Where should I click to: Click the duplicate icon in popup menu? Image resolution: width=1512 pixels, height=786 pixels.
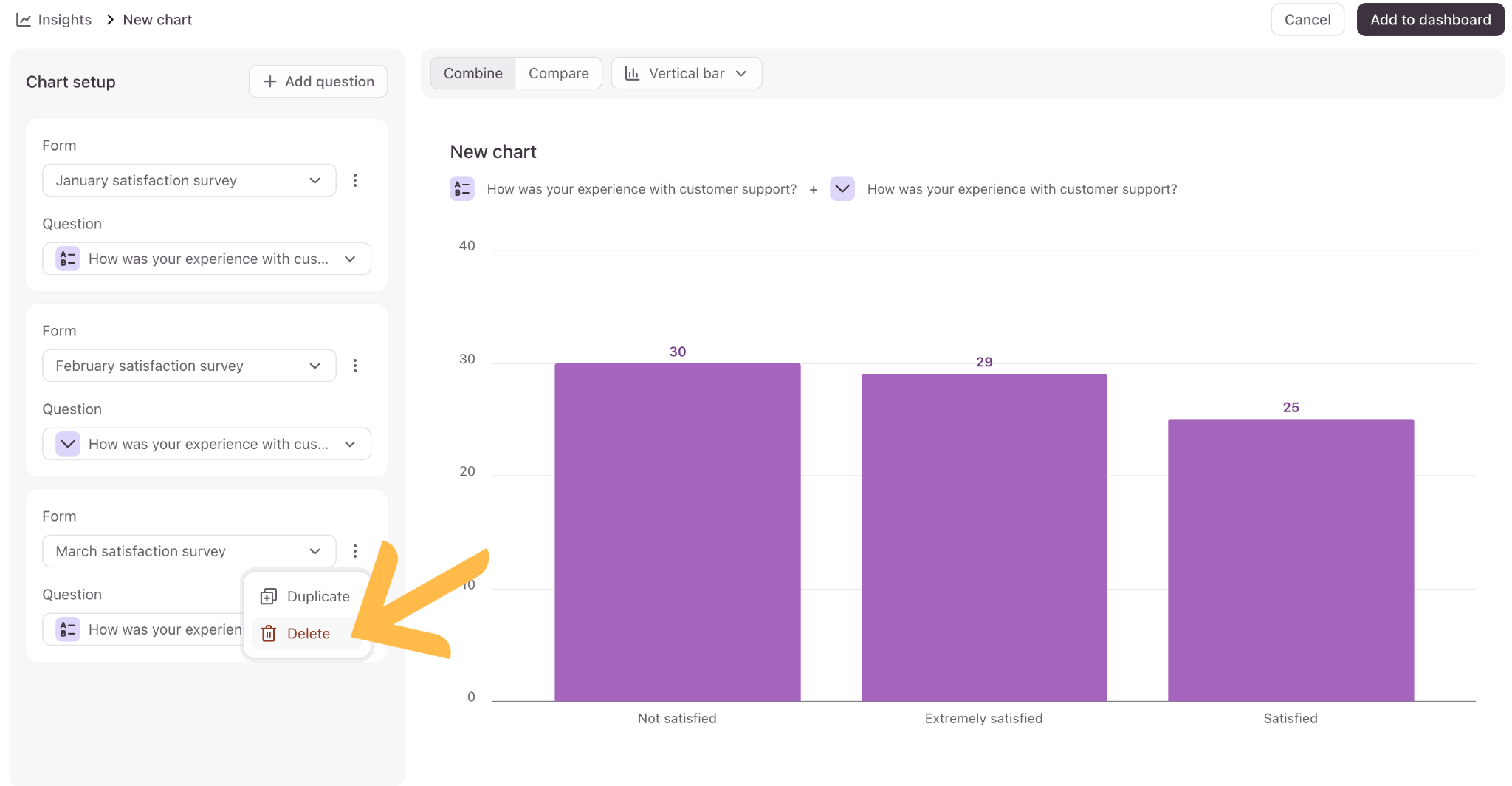point(269,596)
